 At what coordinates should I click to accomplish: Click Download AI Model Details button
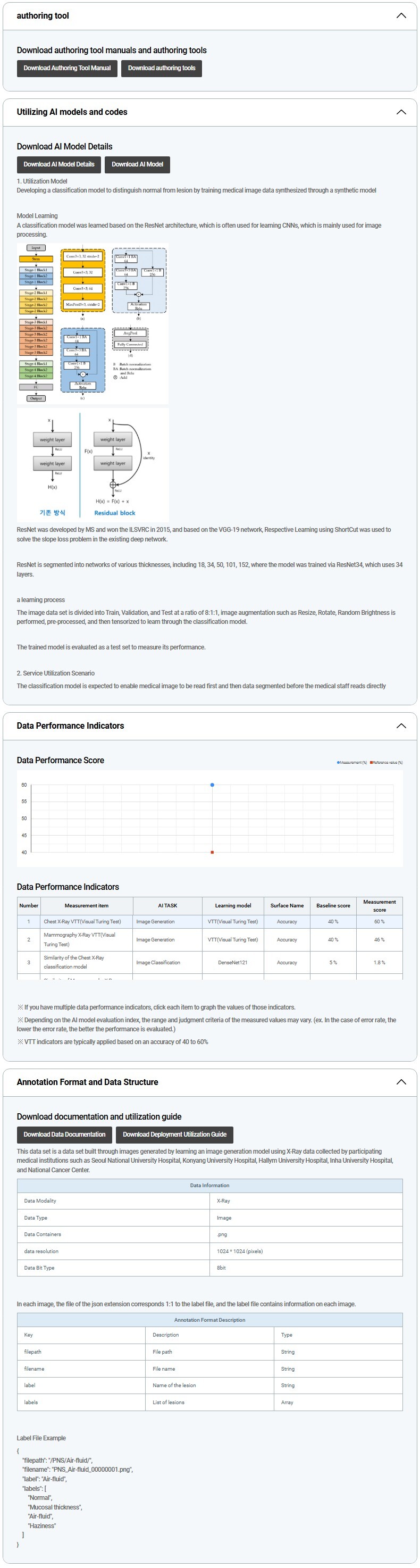pyautogui.click(x=59, y=164)
